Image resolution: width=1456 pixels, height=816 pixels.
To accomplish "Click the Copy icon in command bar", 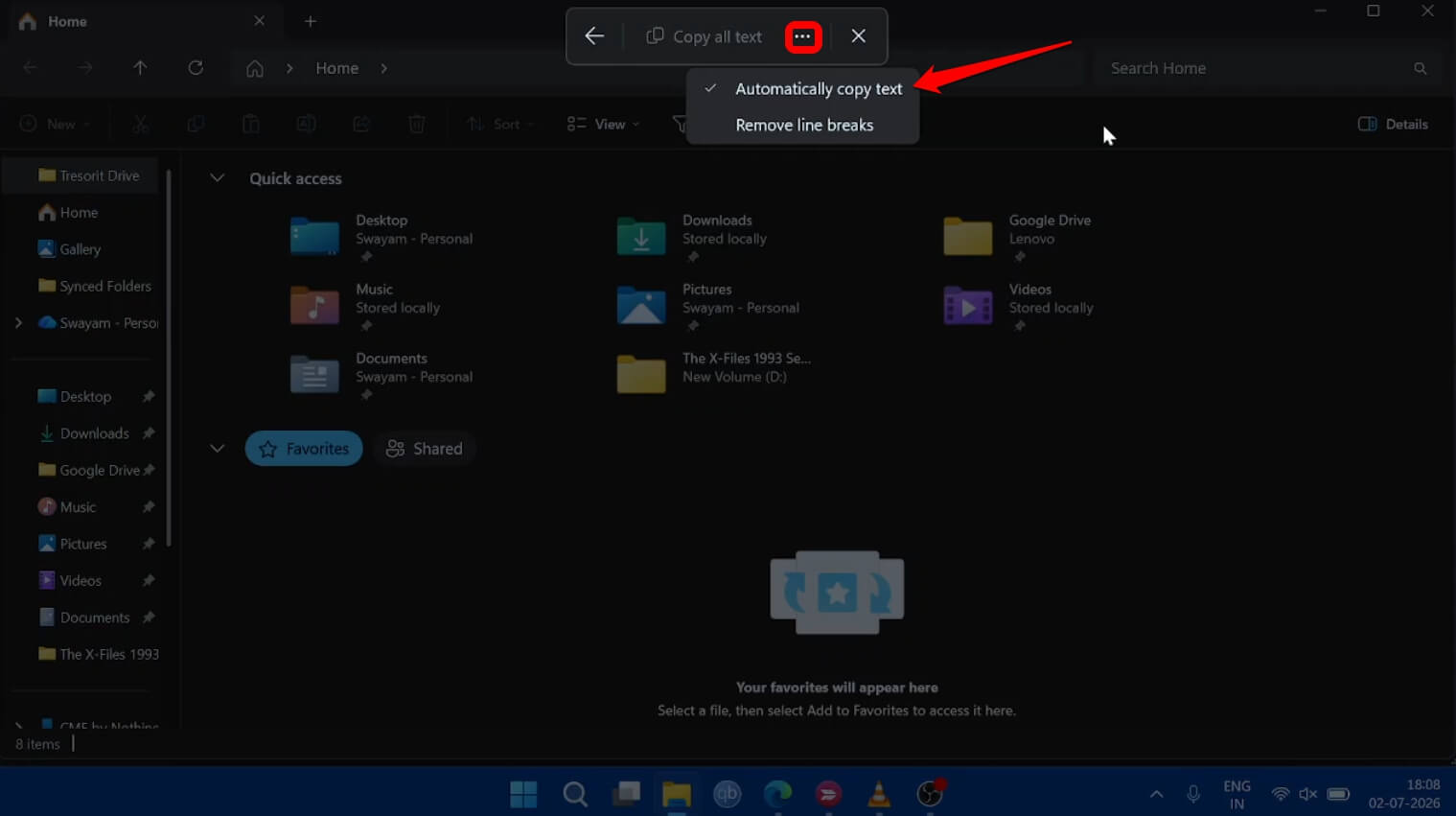I will click(196, 124).
